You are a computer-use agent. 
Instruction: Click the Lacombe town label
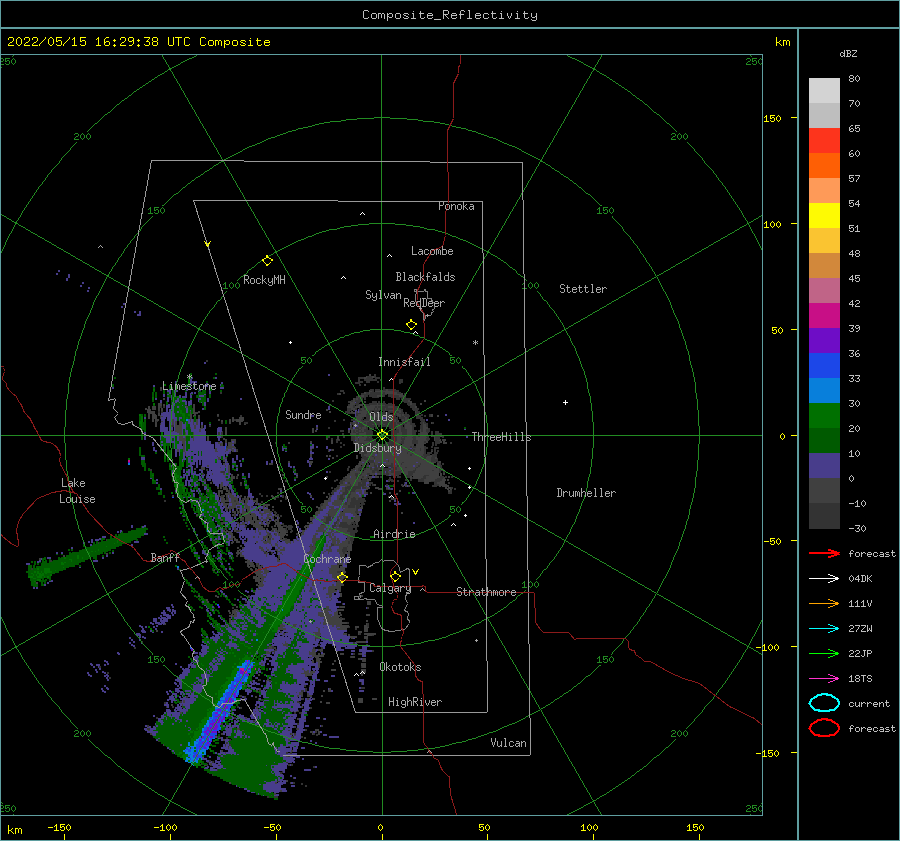pyautogui.click(x=432, y=251)
